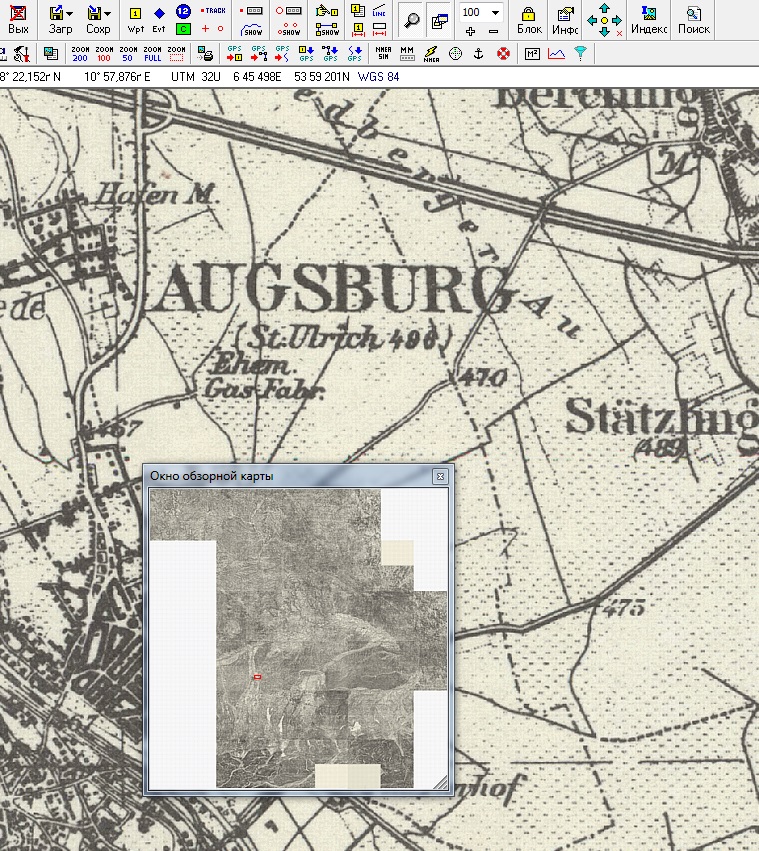Toggle the Блок map lock

coord(529,19)
